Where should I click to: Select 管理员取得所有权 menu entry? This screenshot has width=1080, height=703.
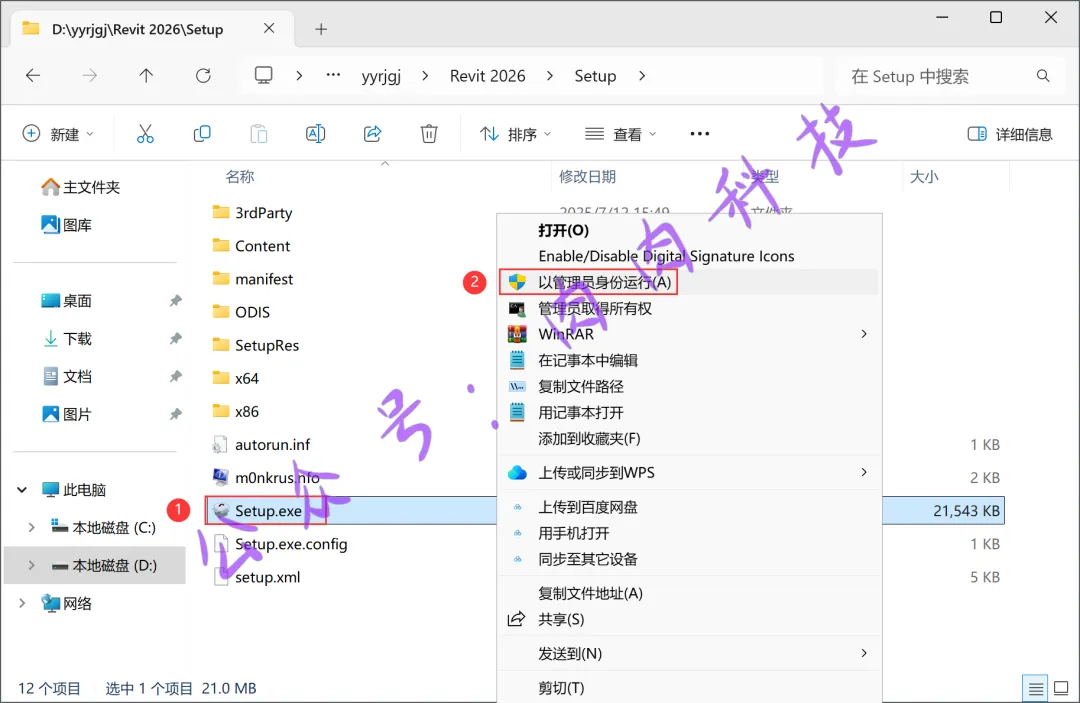[x=595, y=308]
